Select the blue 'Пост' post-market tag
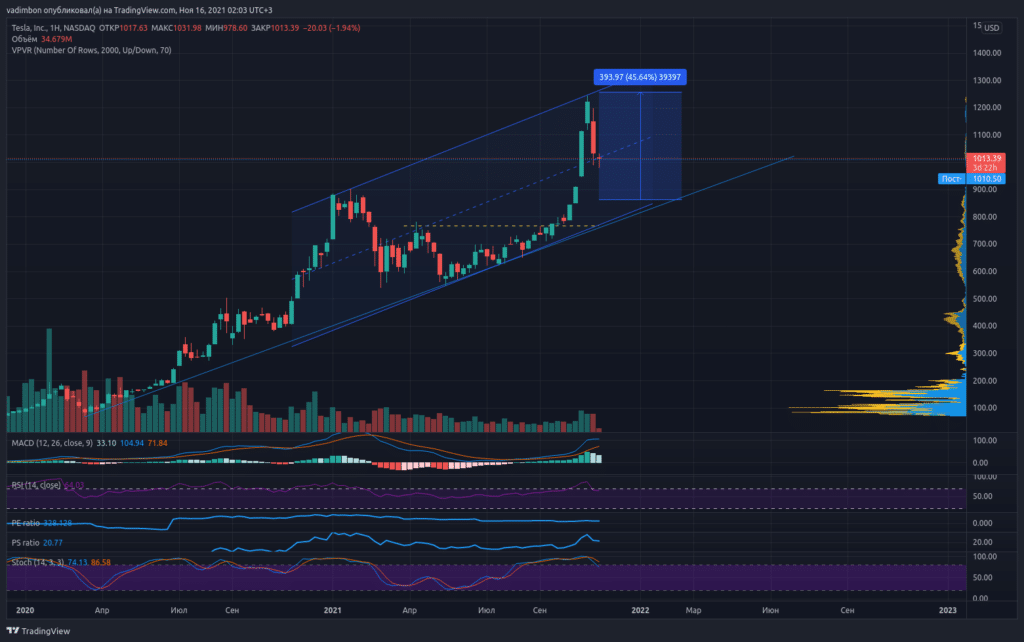 click(950, 179)
